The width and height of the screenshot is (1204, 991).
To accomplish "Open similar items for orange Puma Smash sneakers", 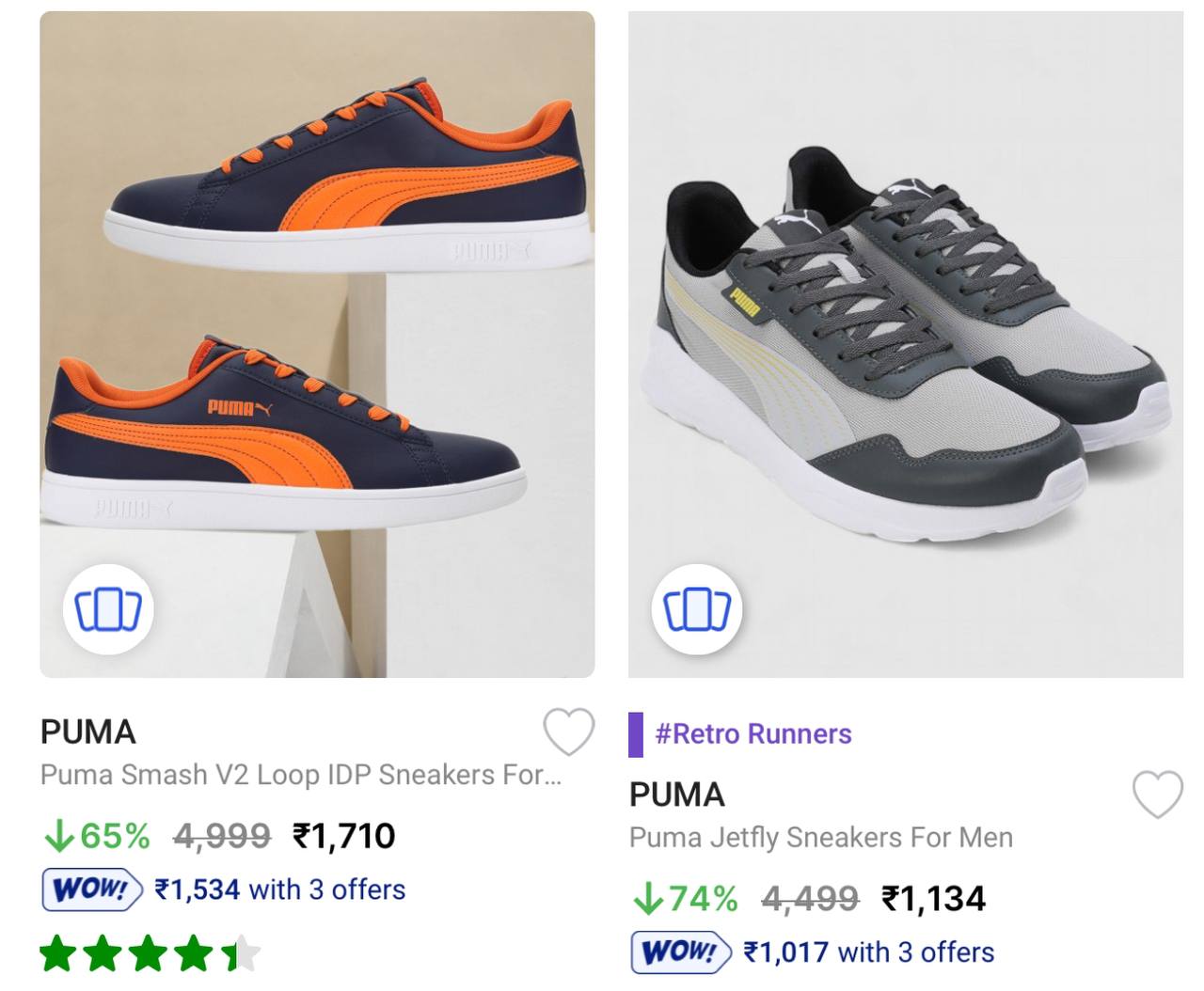I will click(x=108, y=609).
